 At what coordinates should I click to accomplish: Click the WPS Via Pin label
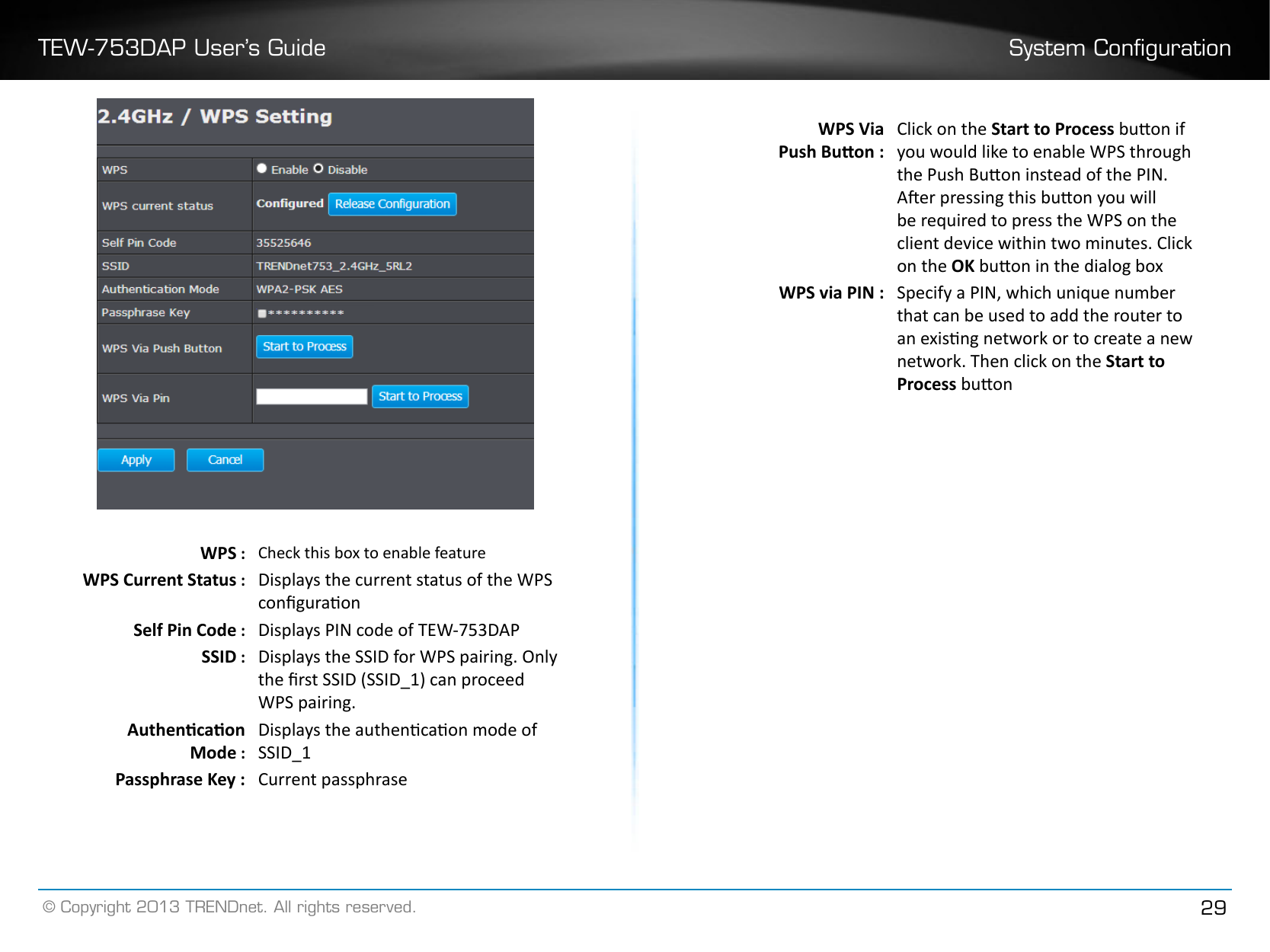[x=136, y=398]
